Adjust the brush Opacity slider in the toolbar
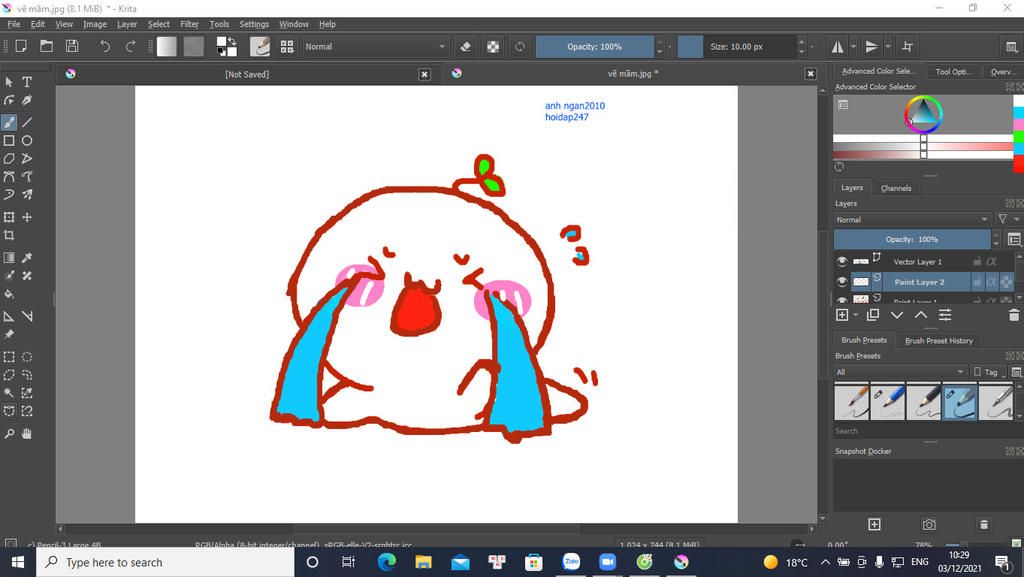This screenshot has height=577, width=1024. [x=594, y=46]
